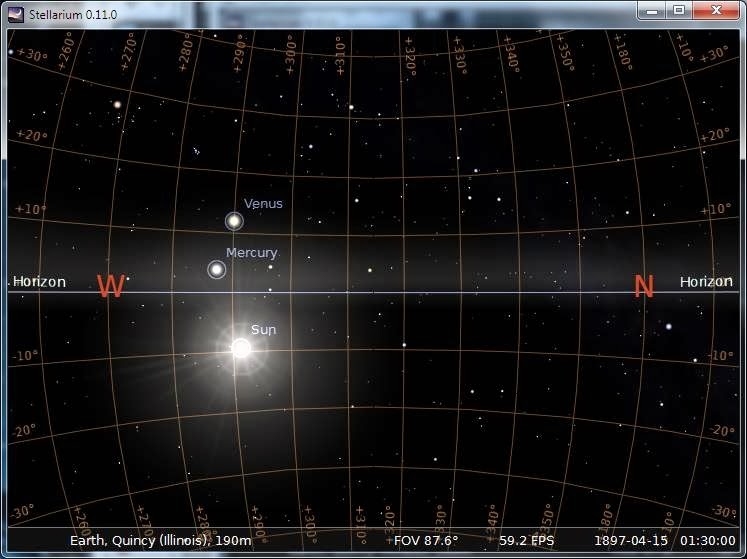Minimize the Stellarium window
The width and height of the screenshot is (747, 559).
coord(652,10)
